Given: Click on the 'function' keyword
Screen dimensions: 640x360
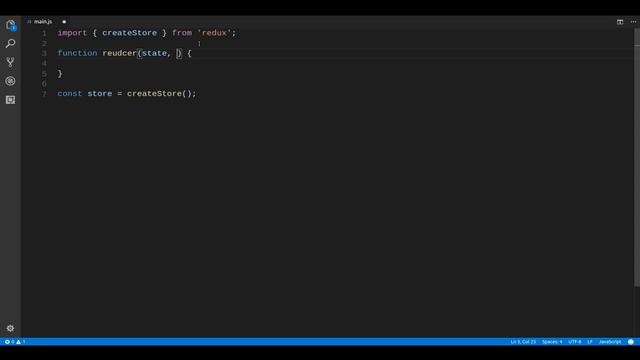Looking at the screenshot, I should [x=78, y=53].
